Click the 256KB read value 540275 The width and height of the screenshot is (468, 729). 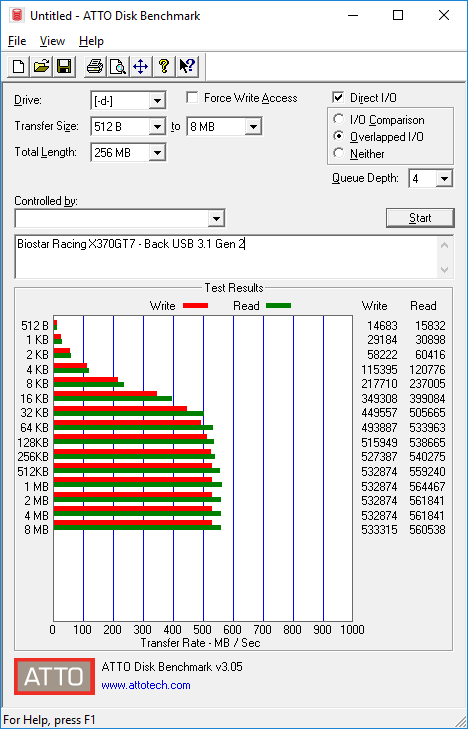(427, 457)
